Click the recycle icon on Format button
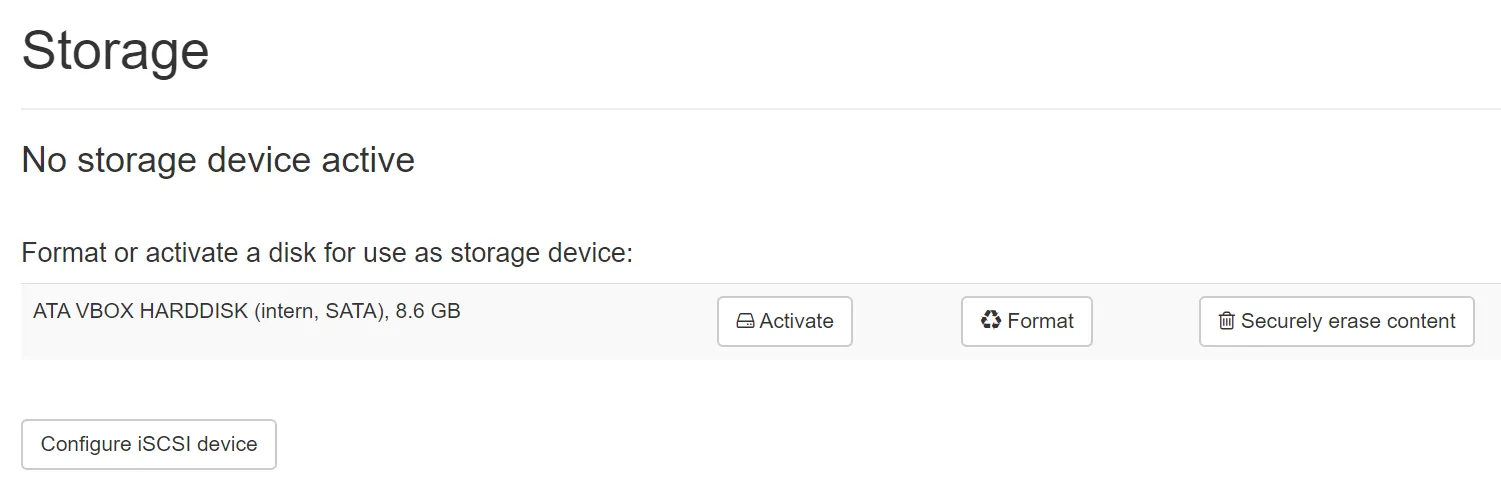1501x488 pixels. click(991, 321)
